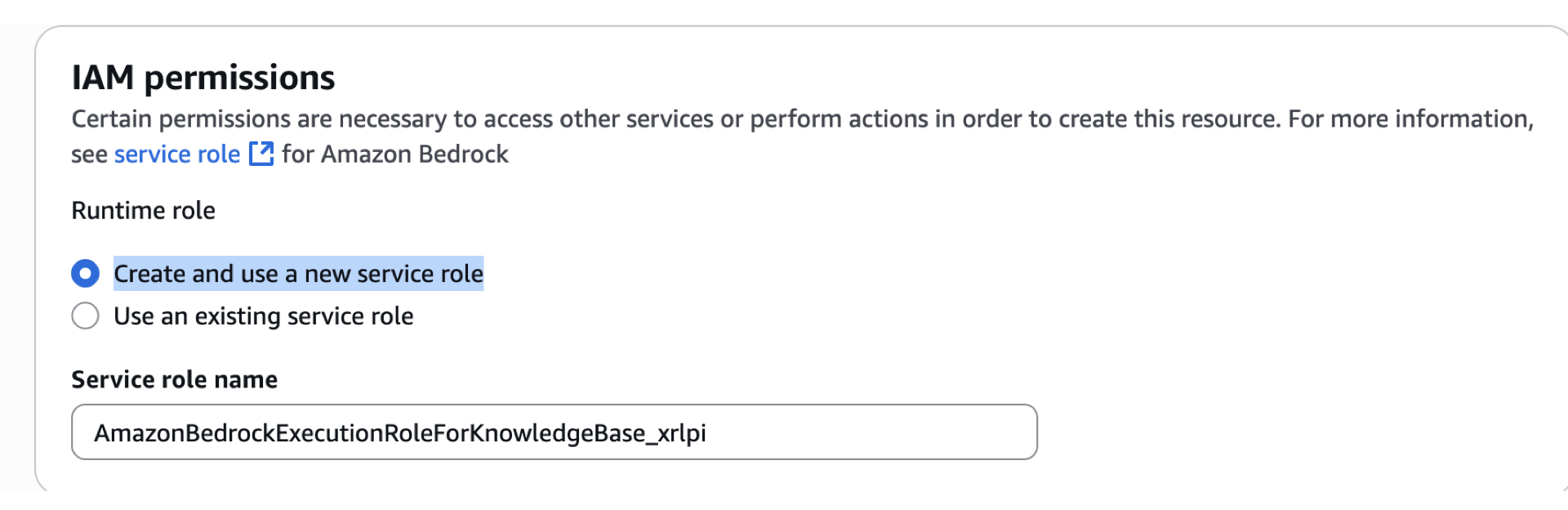Image resolution: width=1568 pixels, height=510 pixels.
Task: Click the word 'permissions' in the heading
Action: tap(239, 78)
